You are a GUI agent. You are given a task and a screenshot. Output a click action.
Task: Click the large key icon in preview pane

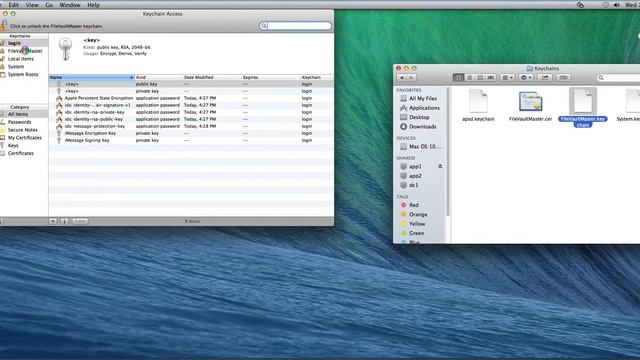point(65,49)
